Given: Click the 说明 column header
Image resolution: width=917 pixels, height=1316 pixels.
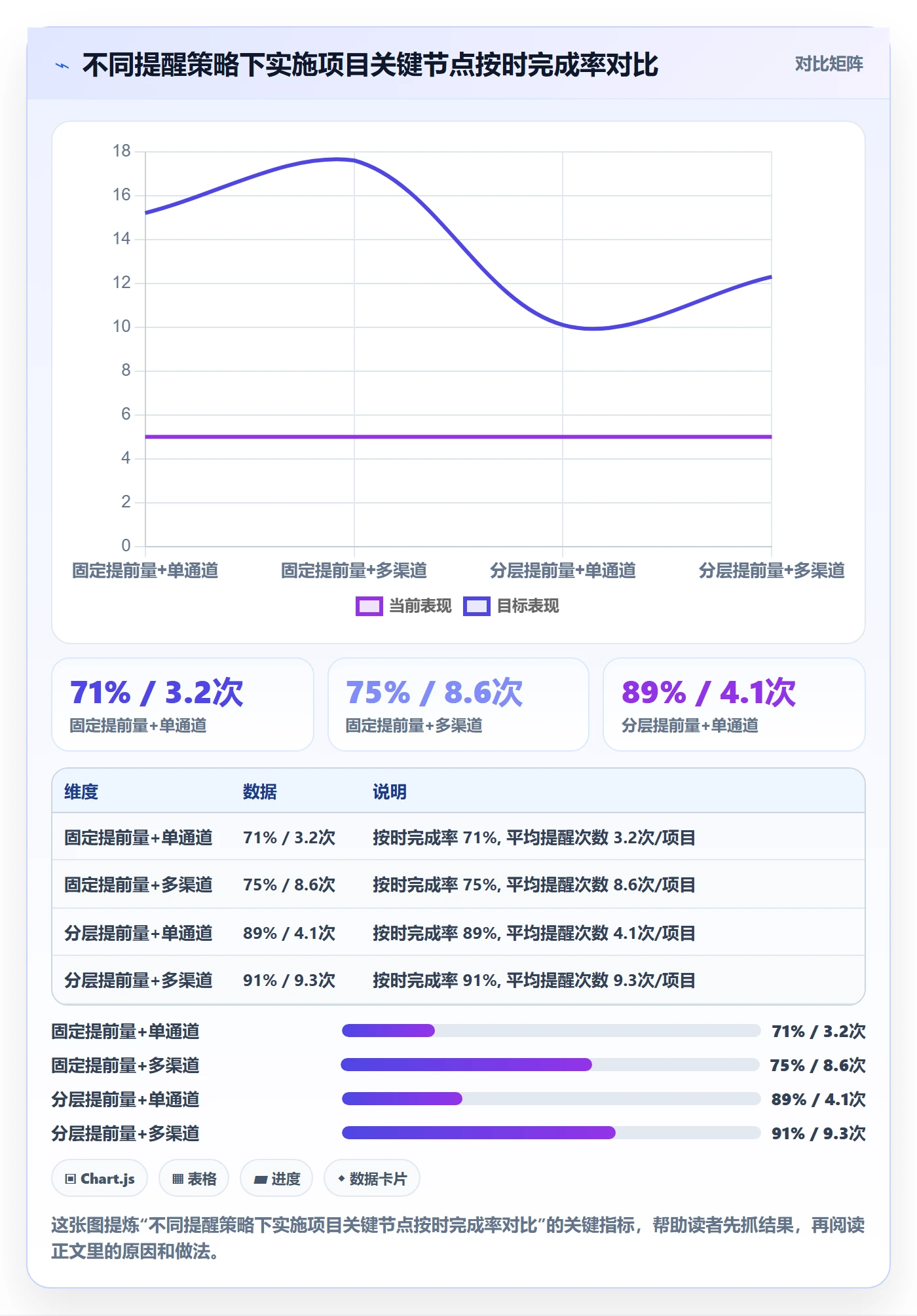Looking at the screenshot, I should tap(390, 792).
